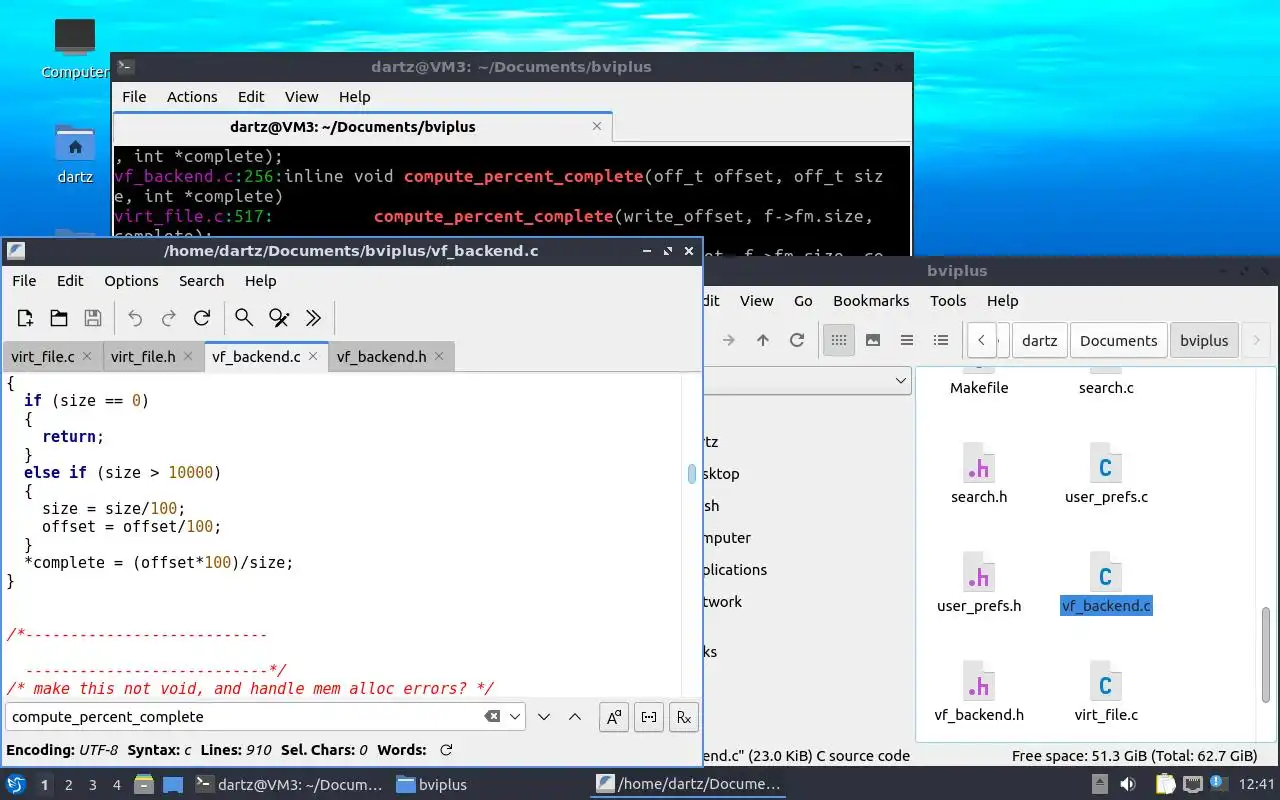1280x800 pixels.
Task: Jump to previous search match arrow
Action: coord(575,717)
